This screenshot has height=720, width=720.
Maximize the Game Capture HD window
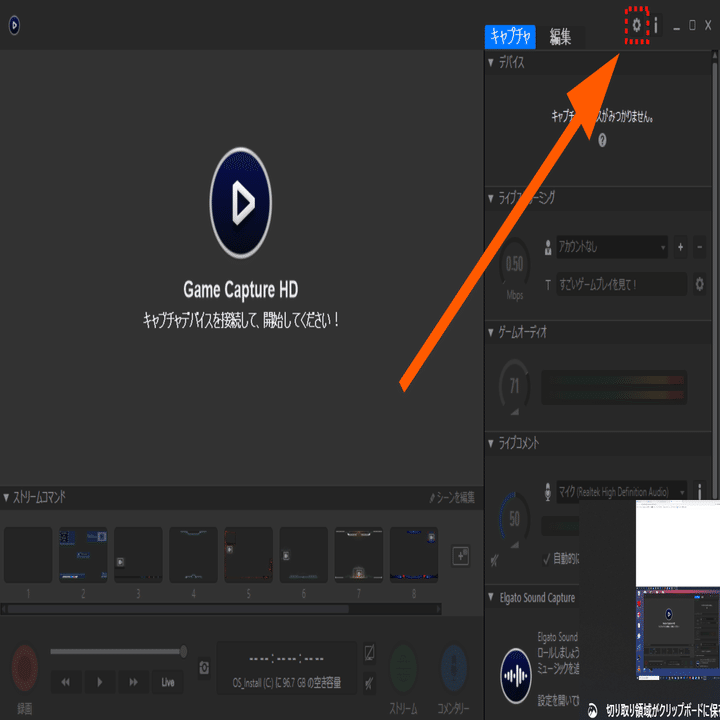pos(692,25)
